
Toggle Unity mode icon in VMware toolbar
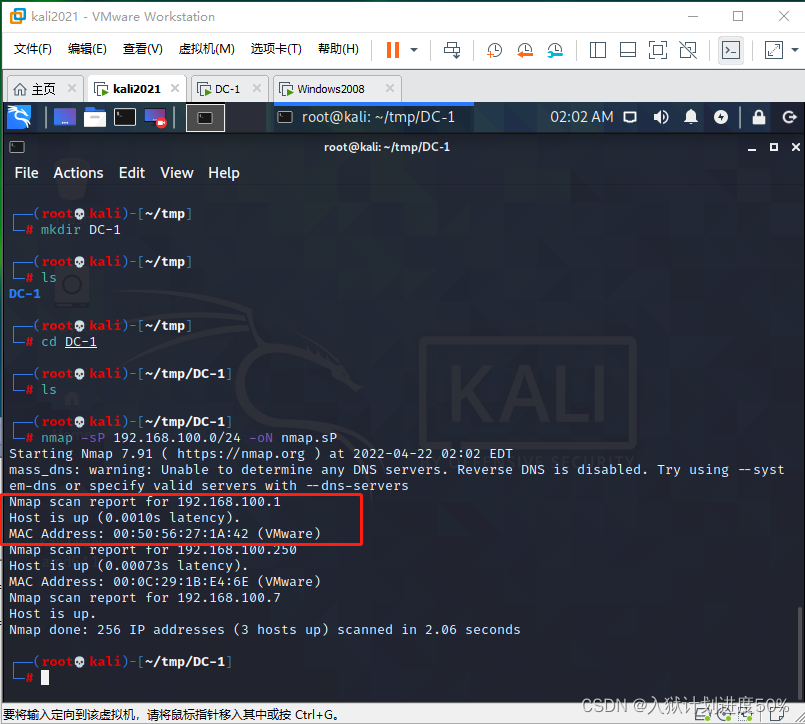[x=688, y=50]
